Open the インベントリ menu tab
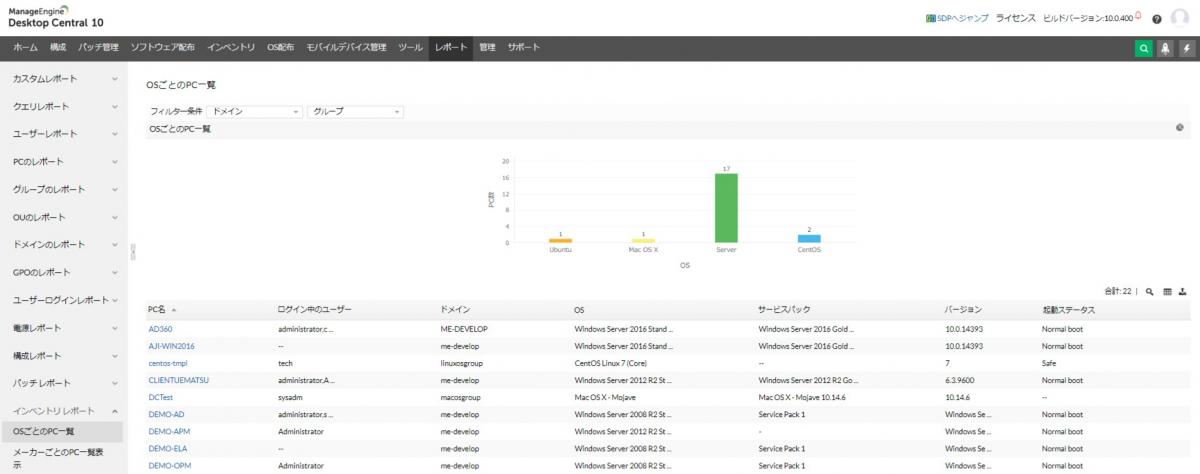The width and height of the screenshot is (1200, 474). click(231, 47)
